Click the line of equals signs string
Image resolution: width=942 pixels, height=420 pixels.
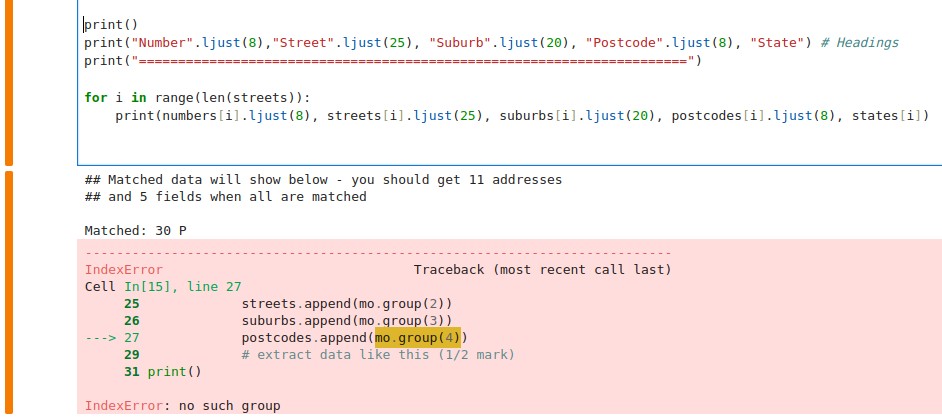pos(413,61)
